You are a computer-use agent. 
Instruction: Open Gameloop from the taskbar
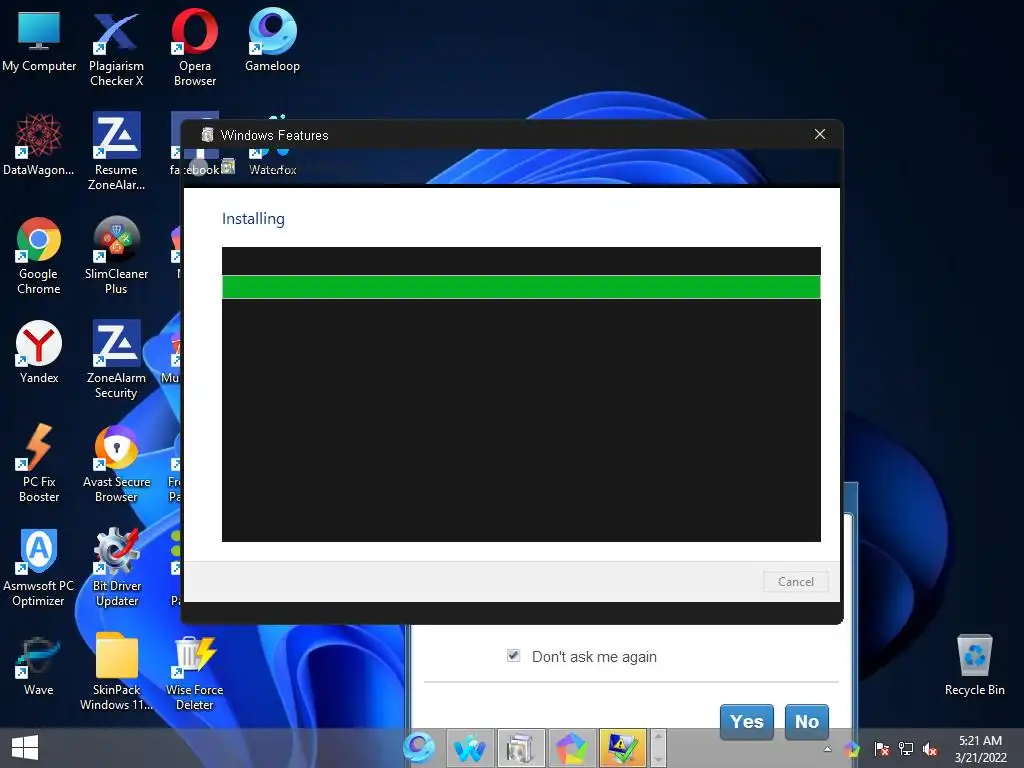[419, 748]
